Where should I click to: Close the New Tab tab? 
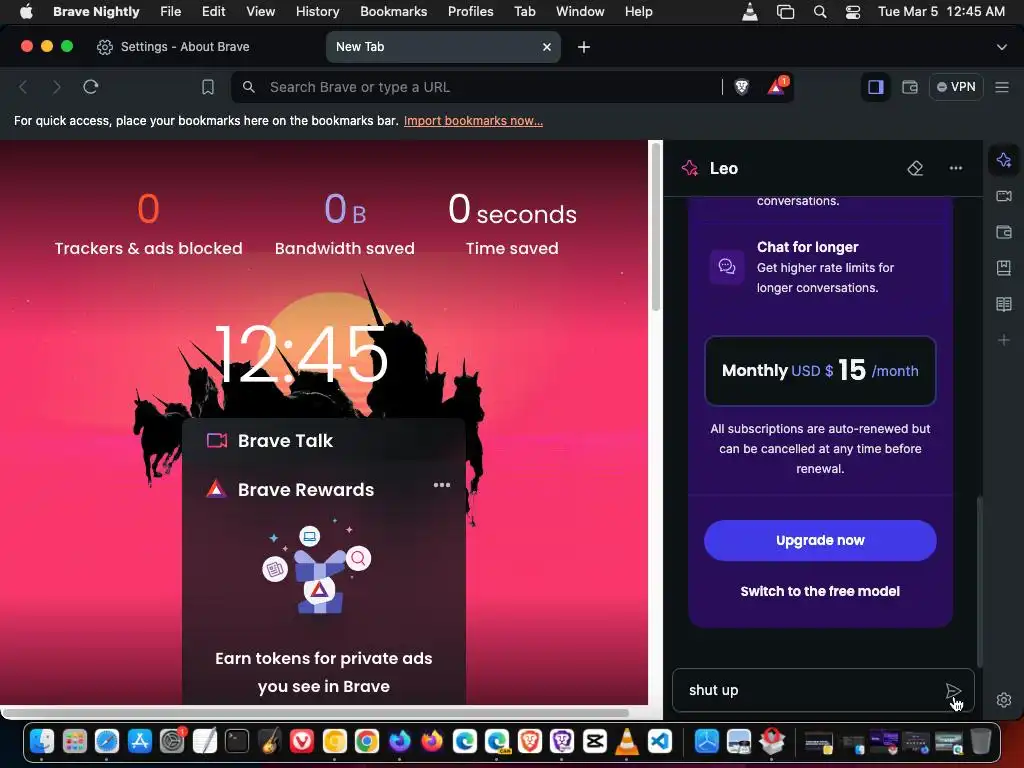(547, 47)
